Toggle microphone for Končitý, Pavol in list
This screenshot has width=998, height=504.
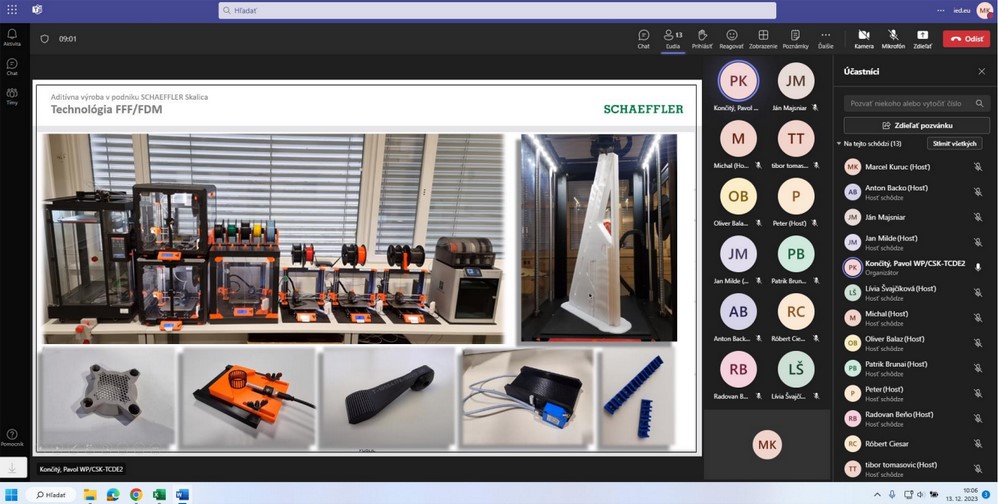point(978,267)
